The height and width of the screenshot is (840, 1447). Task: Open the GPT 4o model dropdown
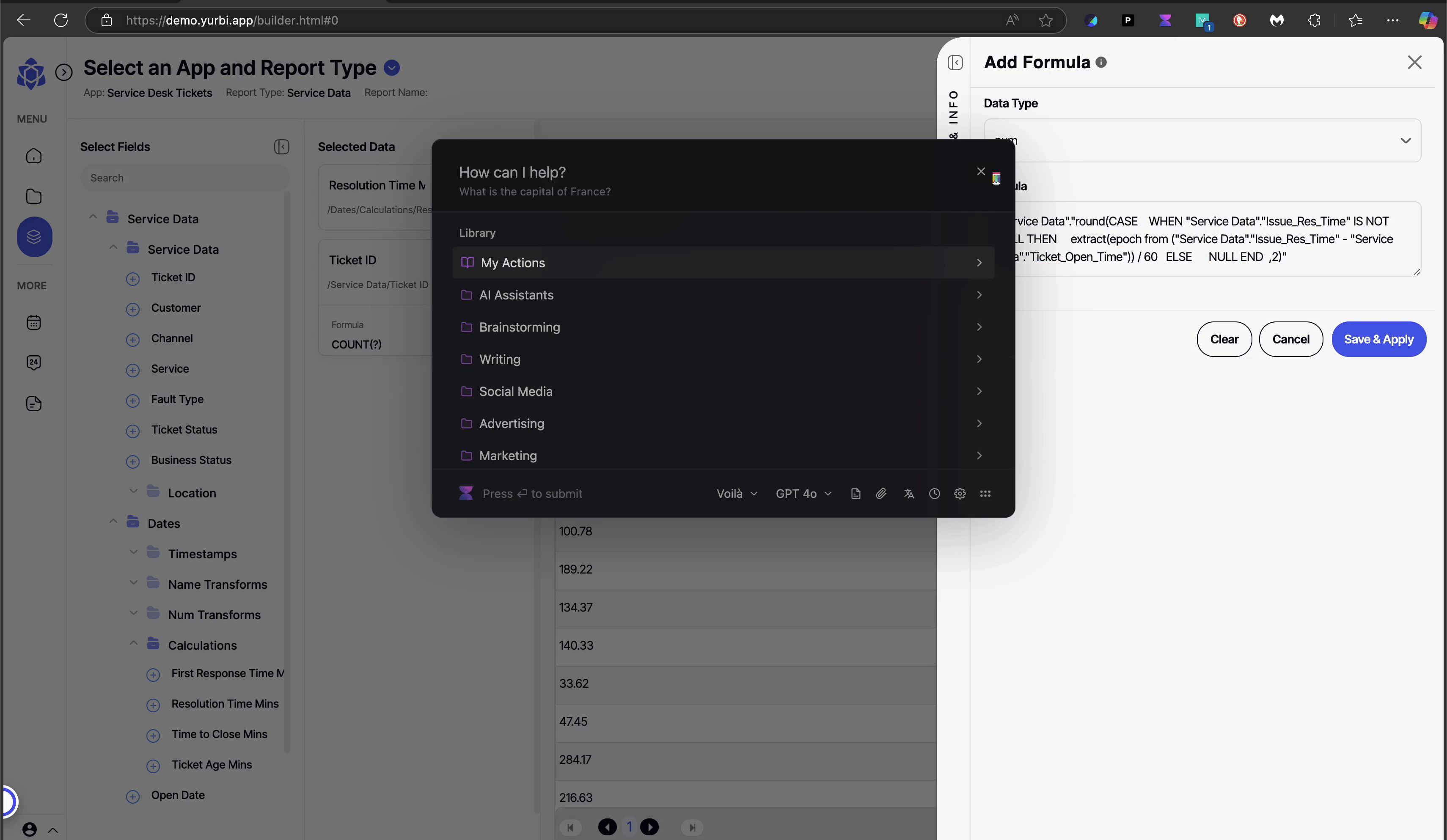(x=803, y=494)
